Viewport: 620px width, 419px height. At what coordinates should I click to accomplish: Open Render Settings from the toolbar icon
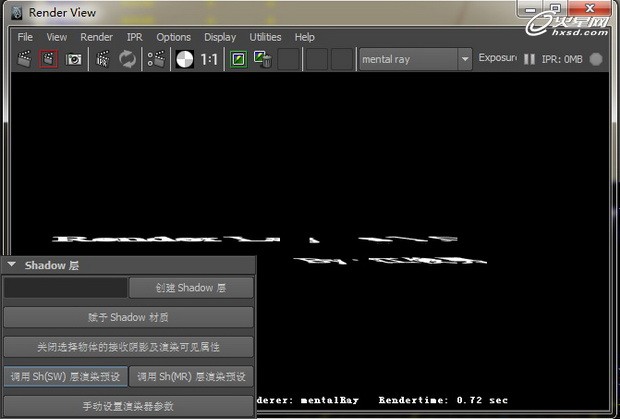[x=156, y=59]
